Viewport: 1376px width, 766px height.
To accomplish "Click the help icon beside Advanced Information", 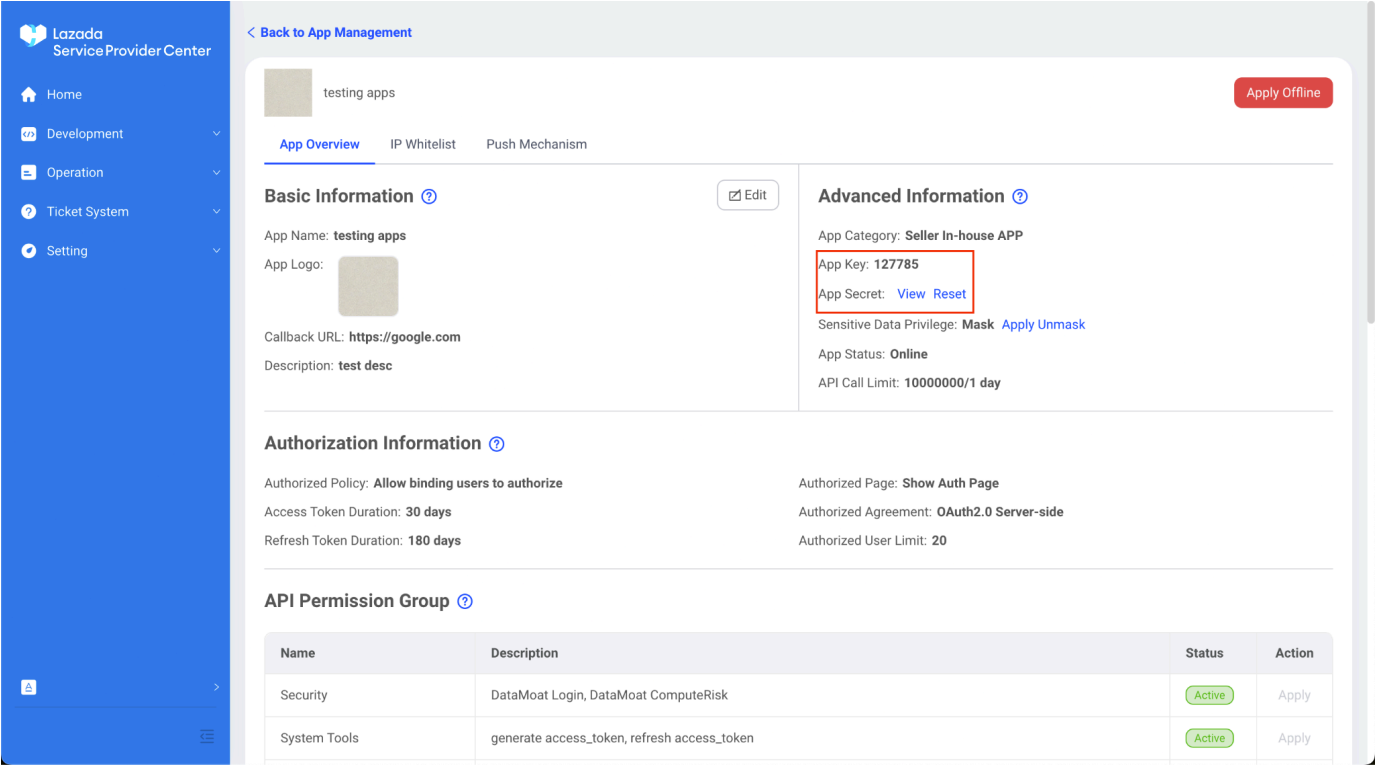I will tap(1020, 197).
